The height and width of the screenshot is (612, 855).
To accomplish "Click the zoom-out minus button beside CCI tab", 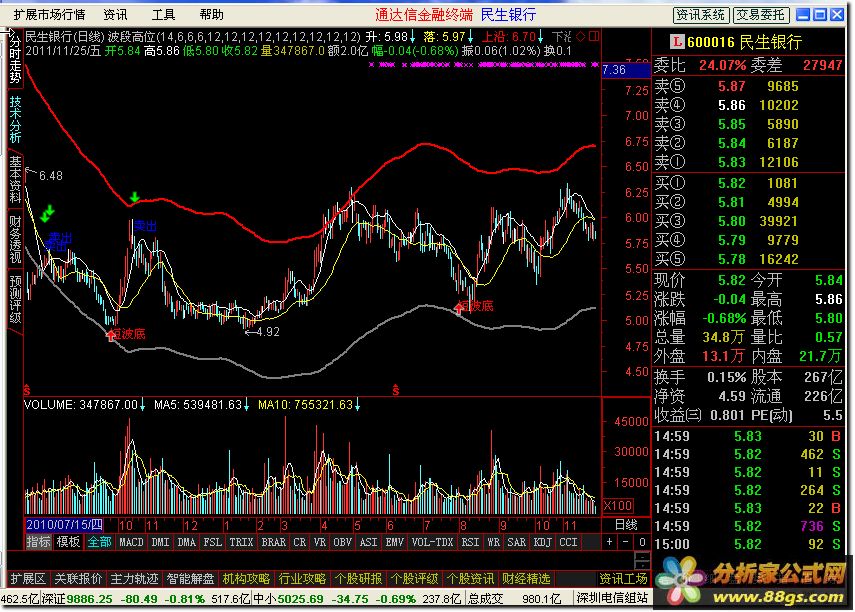I will [x=626, y=542].
